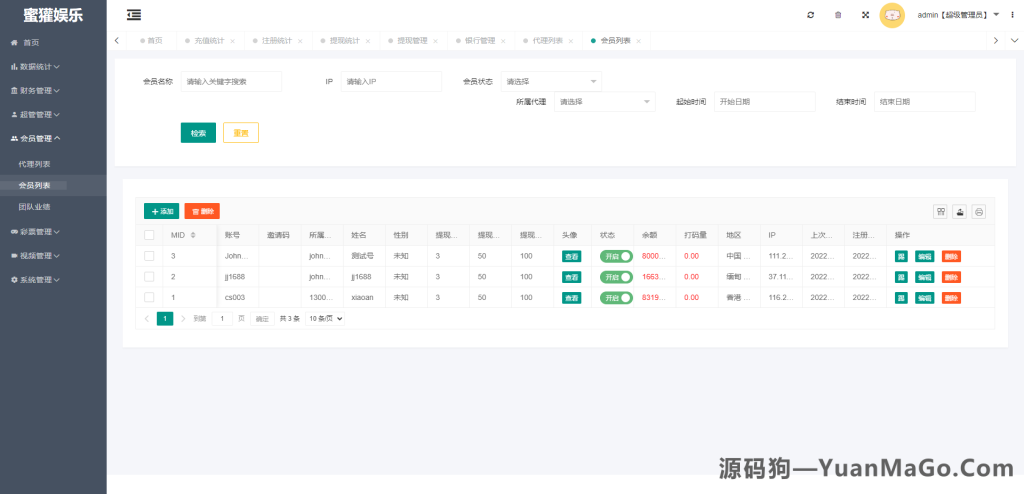The height and width of the screenshot is (494, 1024).
Task: Toggle the 开启 status switch for MID 3
Action: coord(616,257)
